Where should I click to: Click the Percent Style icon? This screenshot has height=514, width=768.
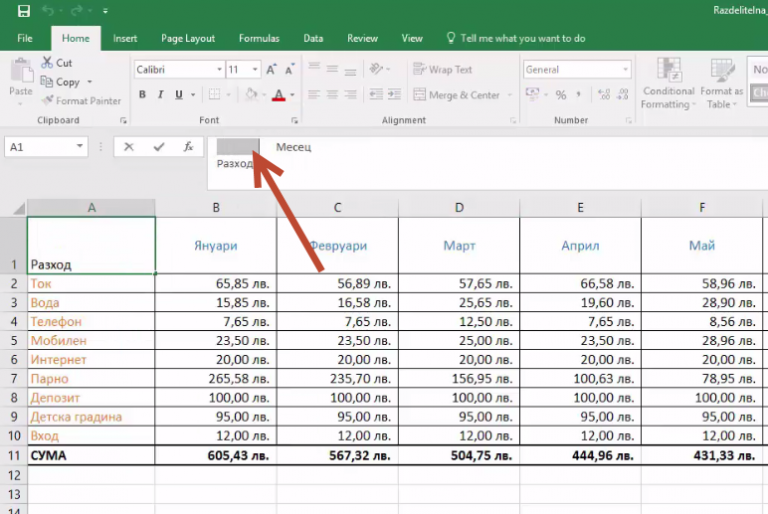pos(561,95)
